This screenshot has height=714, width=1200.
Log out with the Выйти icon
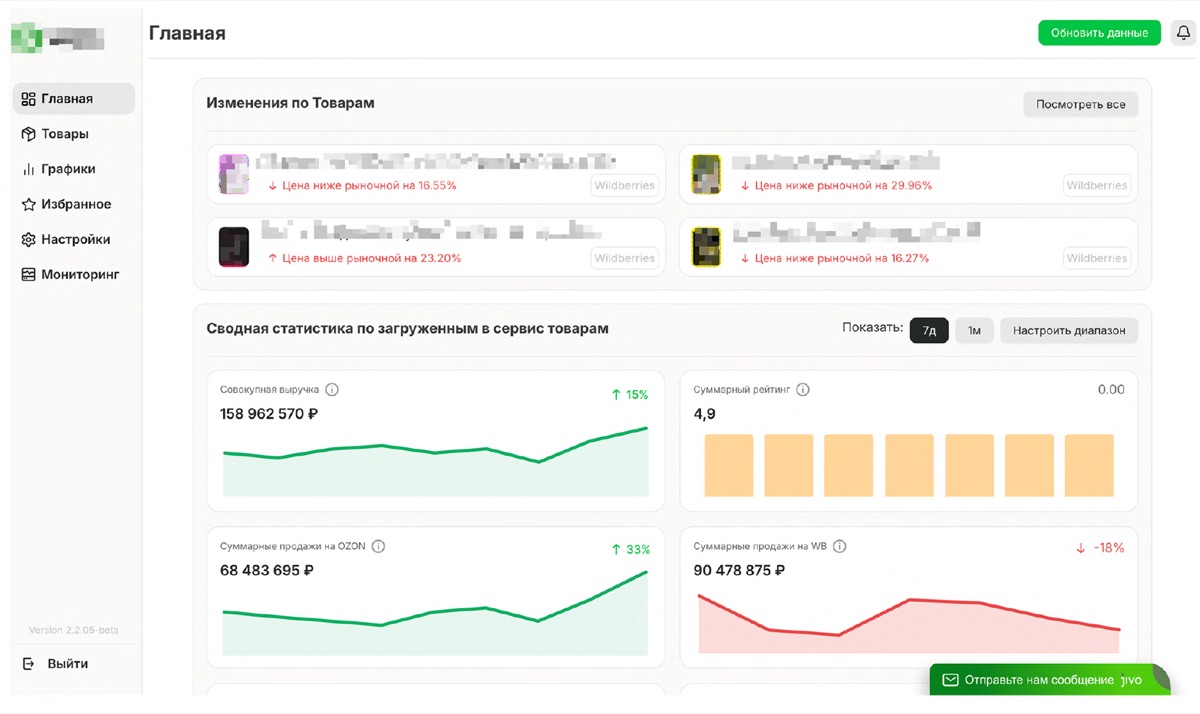click(28, 664)
